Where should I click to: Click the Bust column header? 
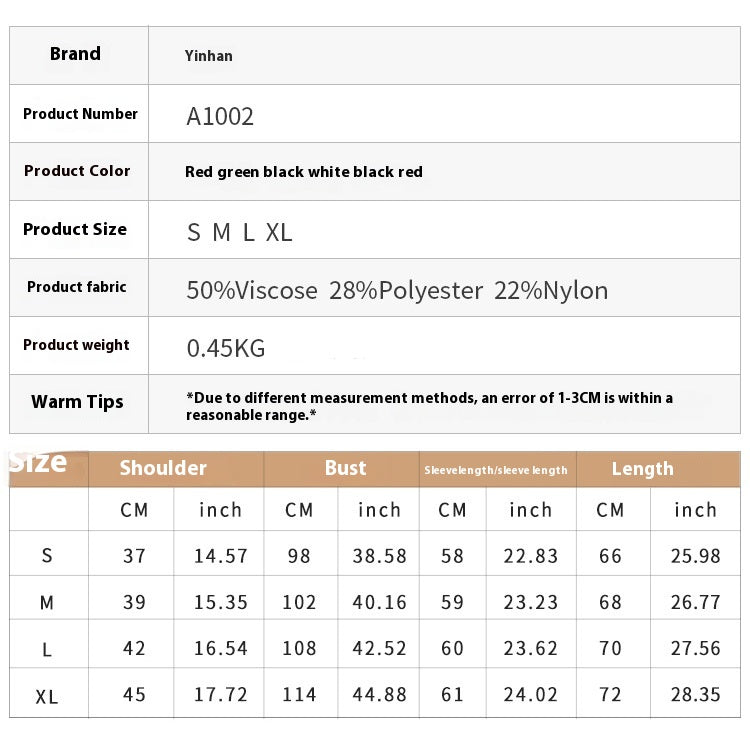click(345, 468)
